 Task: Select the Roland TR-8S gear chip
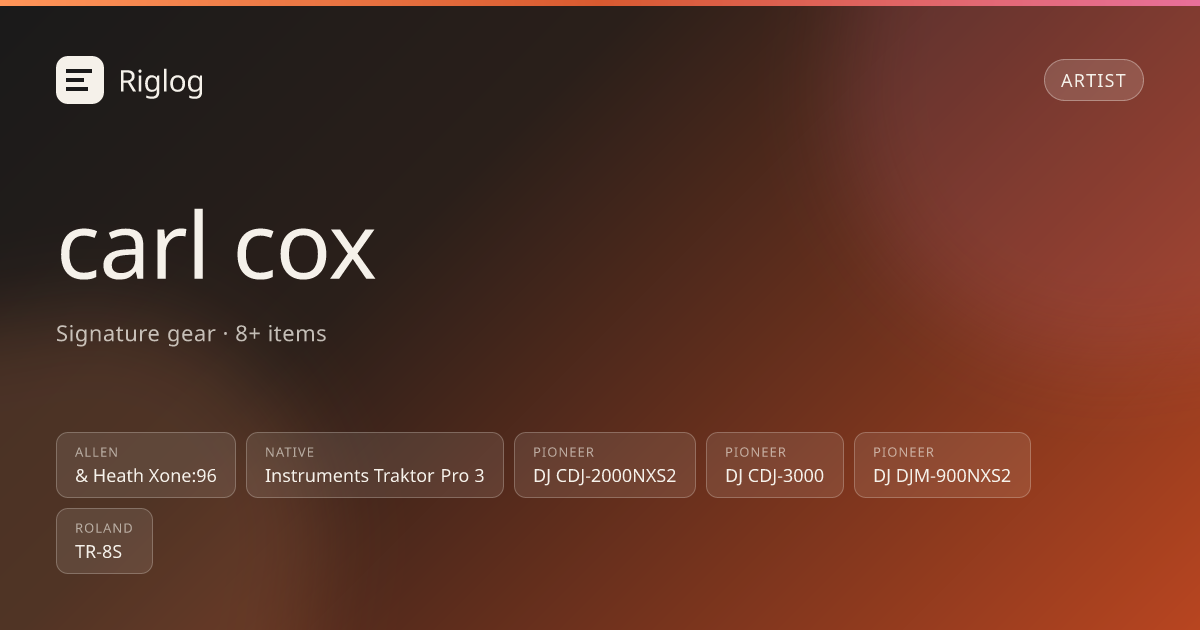104,541
